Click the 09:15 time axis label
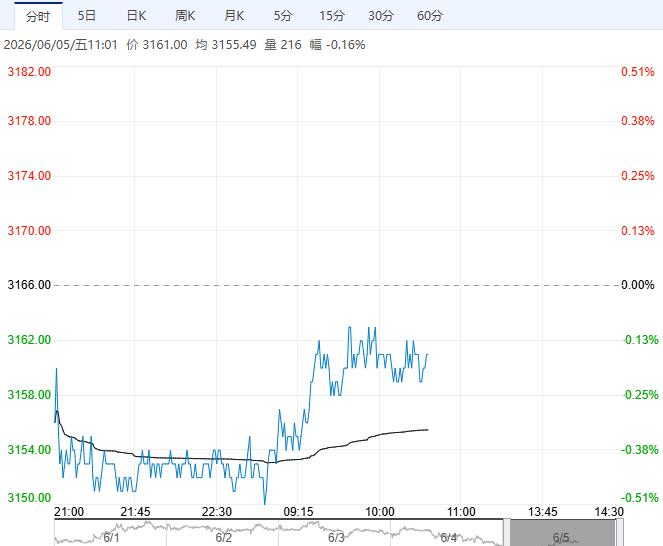The width and height of the screenshot is (663, 546). click(298, 512)
